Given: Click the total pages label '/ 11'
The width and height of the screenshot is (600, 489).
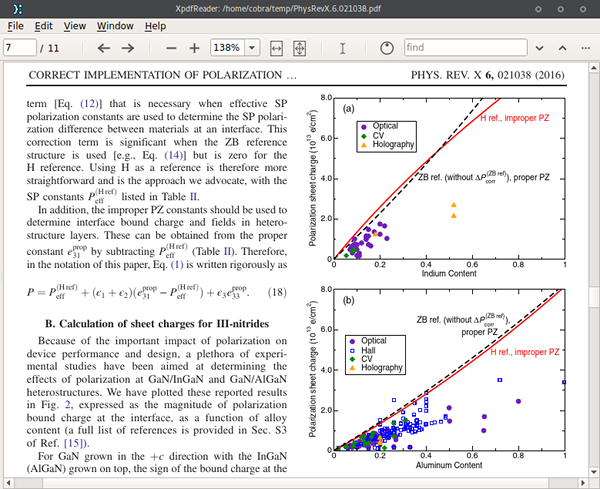Looking at the screenshot, I should 49,48.
